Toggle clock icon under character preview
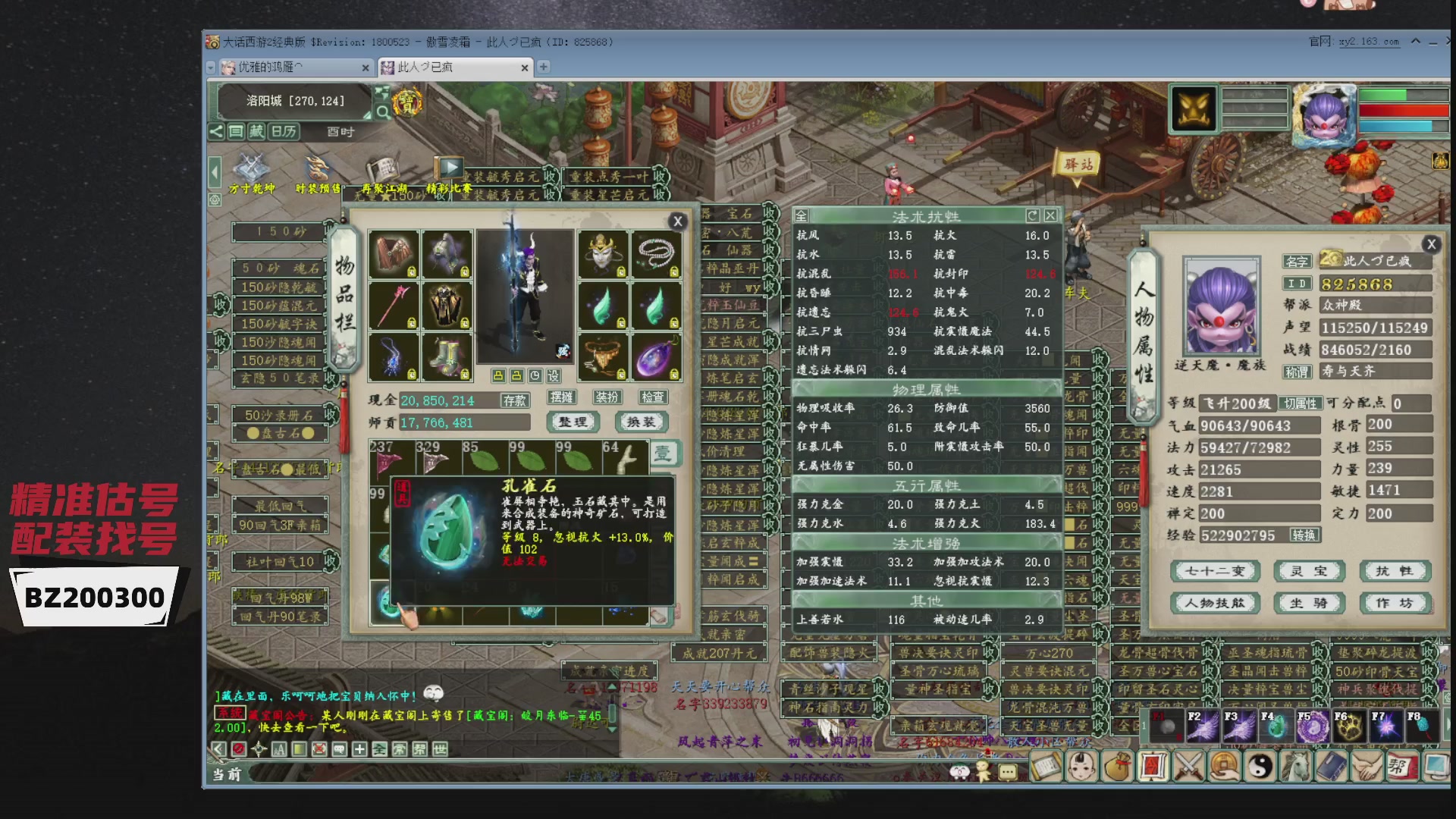This screenshot has width=1456, height=819. [x=535, y=375]
